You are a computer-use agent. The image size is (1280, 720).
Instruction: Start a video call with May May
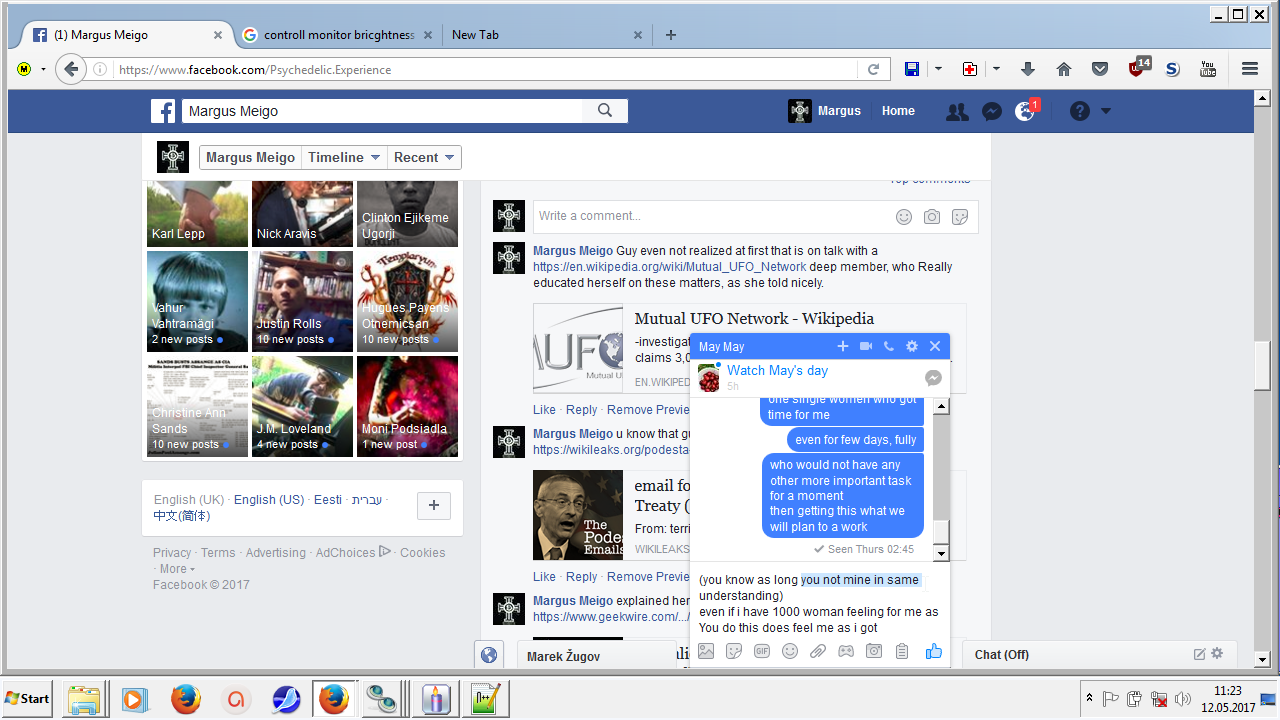[866, 346]
